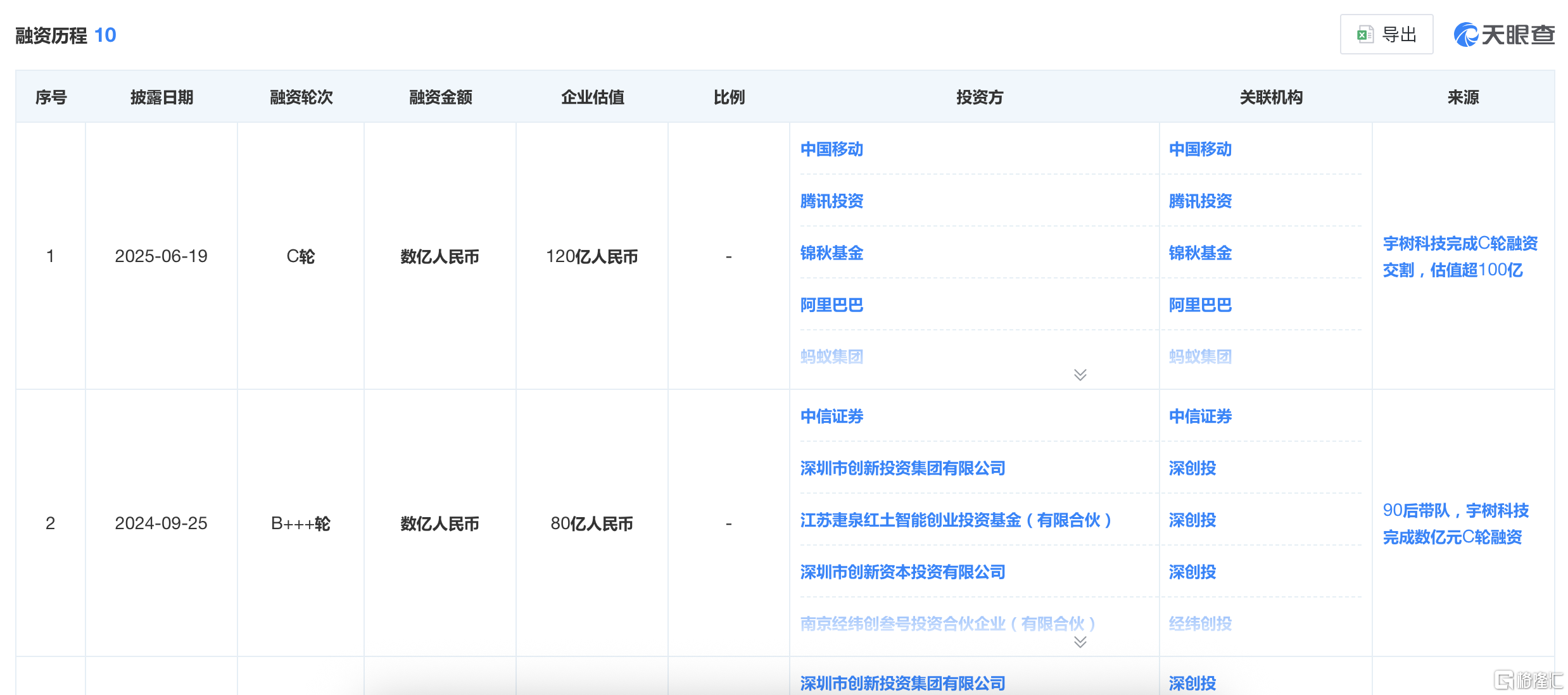Open 腾讯投资 in 关联机构 column
This screenshot has width=1568, height=695.
click(1200, 201)
